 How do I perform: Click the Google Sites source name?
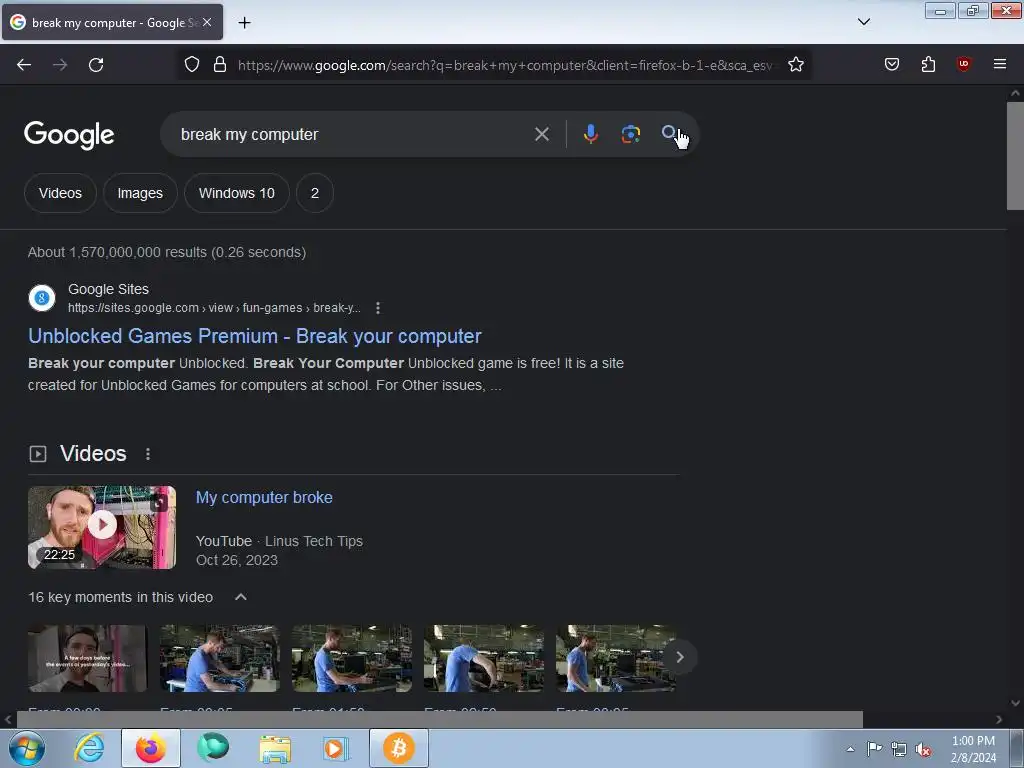point(108,289)
